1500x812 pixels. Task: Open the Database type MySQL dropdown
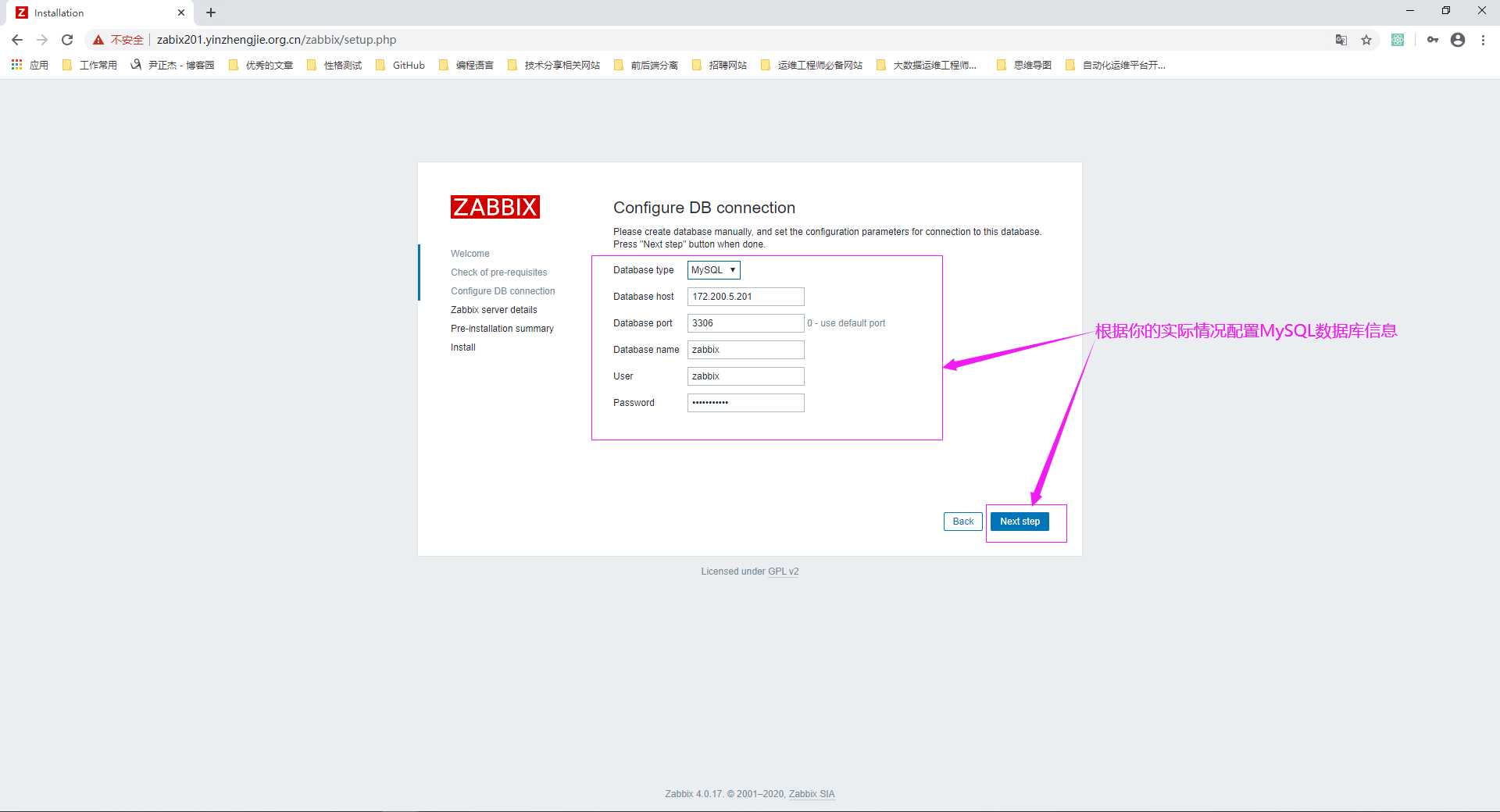tap(713, 270)
